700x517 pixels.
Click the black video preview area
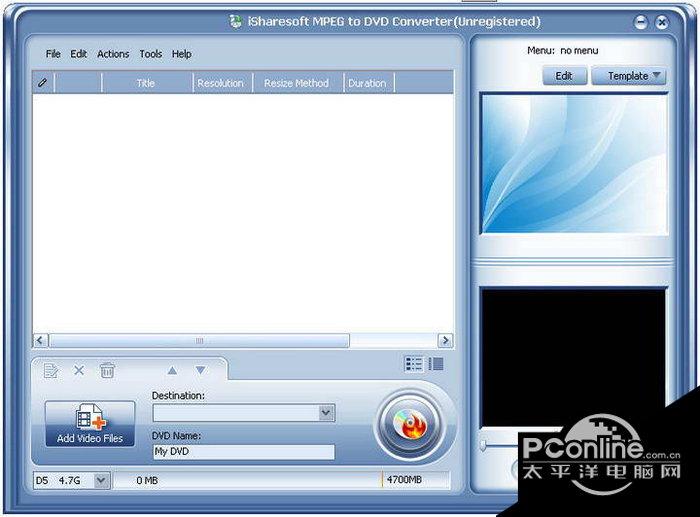pos(573,358)
